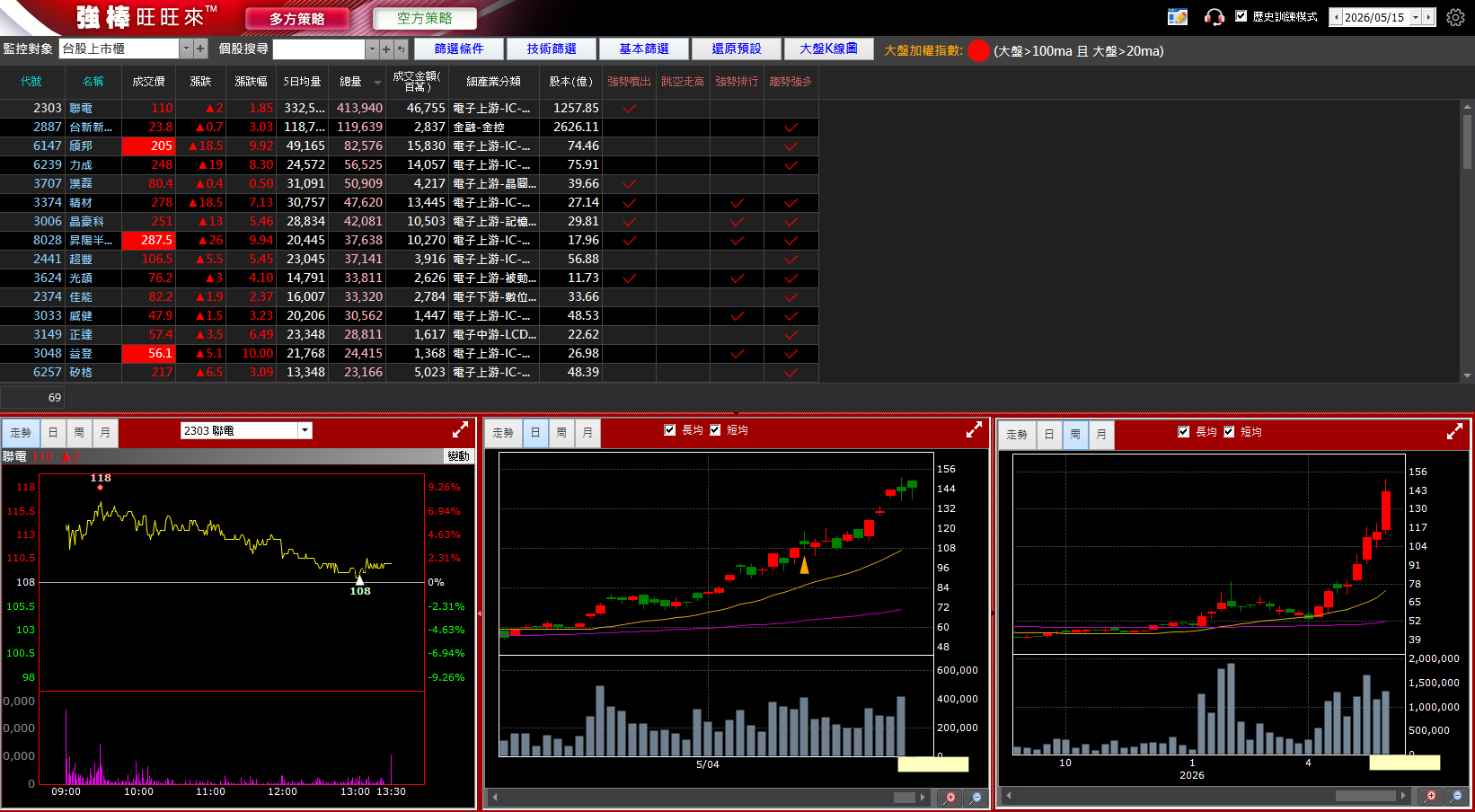Switch to 月 tab in intraday panel

click(105, 433)
